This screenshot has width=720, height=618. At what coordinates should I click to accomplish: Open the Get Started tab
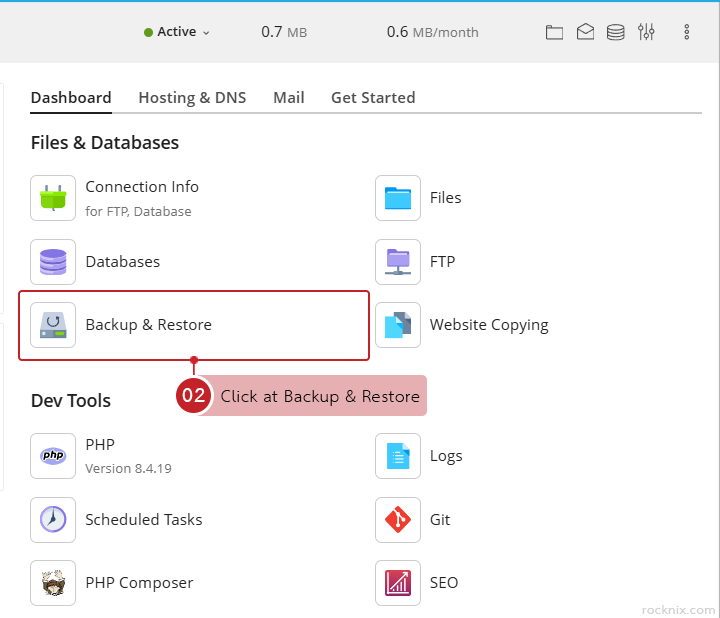(373, 98)
